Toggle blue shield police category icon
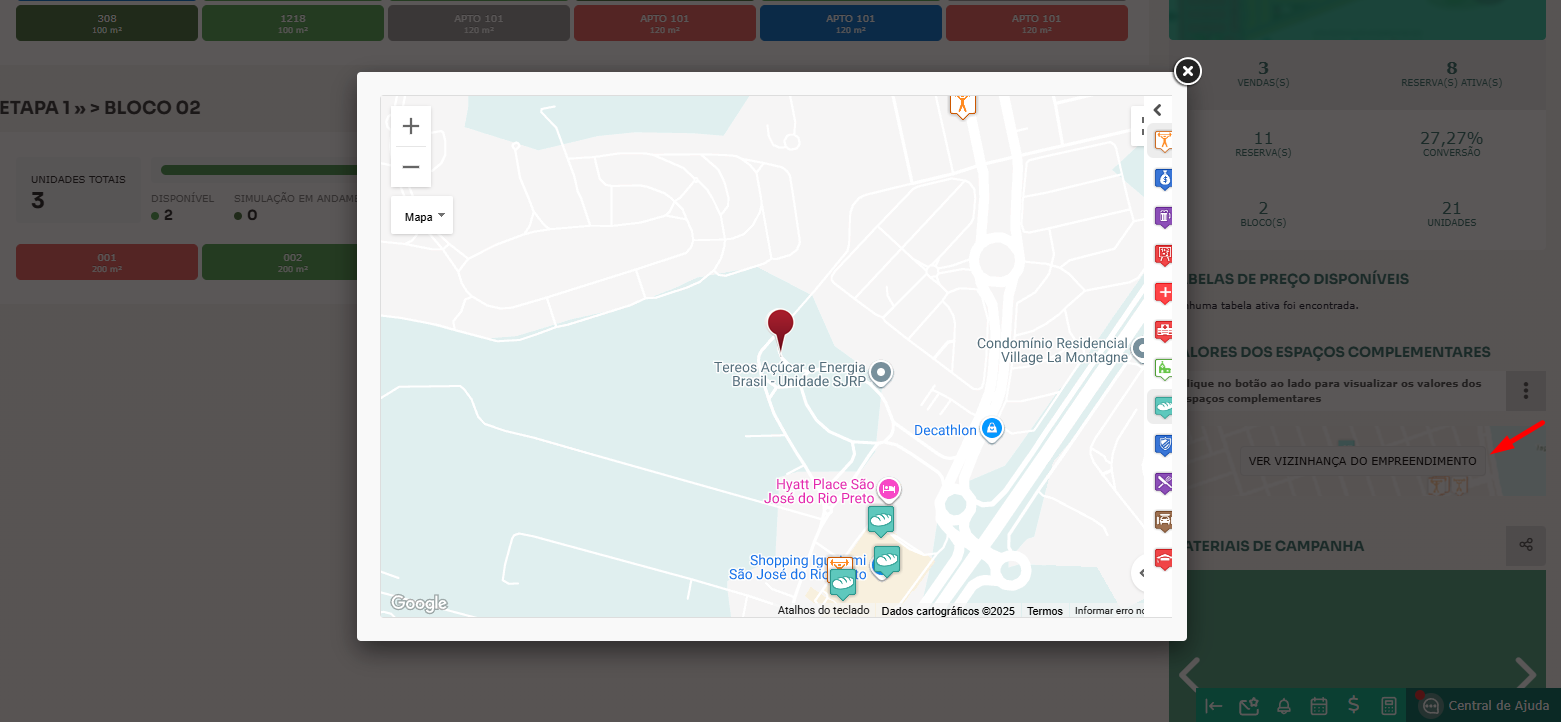Screen dimensions: 1562x722 (x=1163, y=445)
